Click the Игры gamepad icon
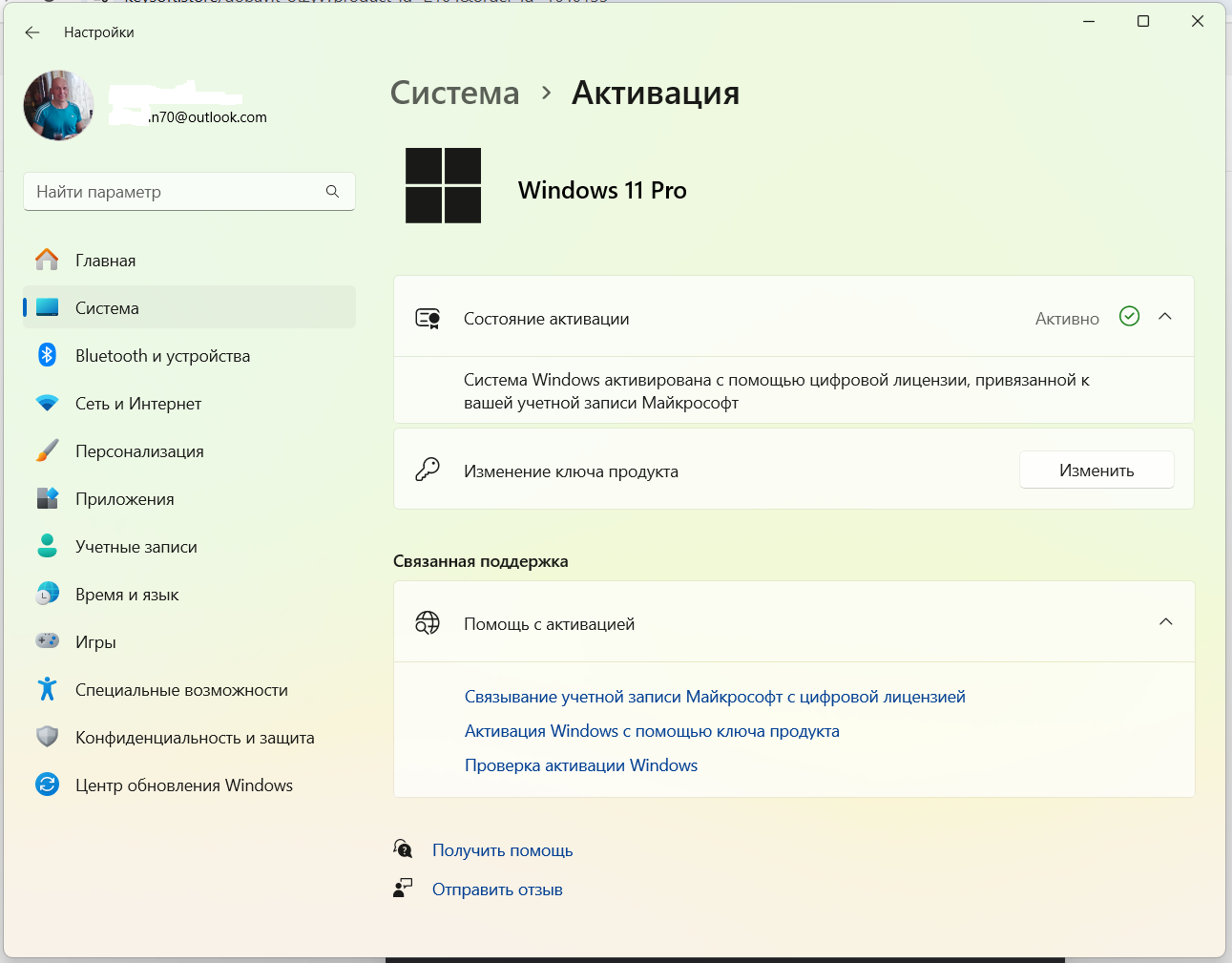 click(x=47, y=641)
